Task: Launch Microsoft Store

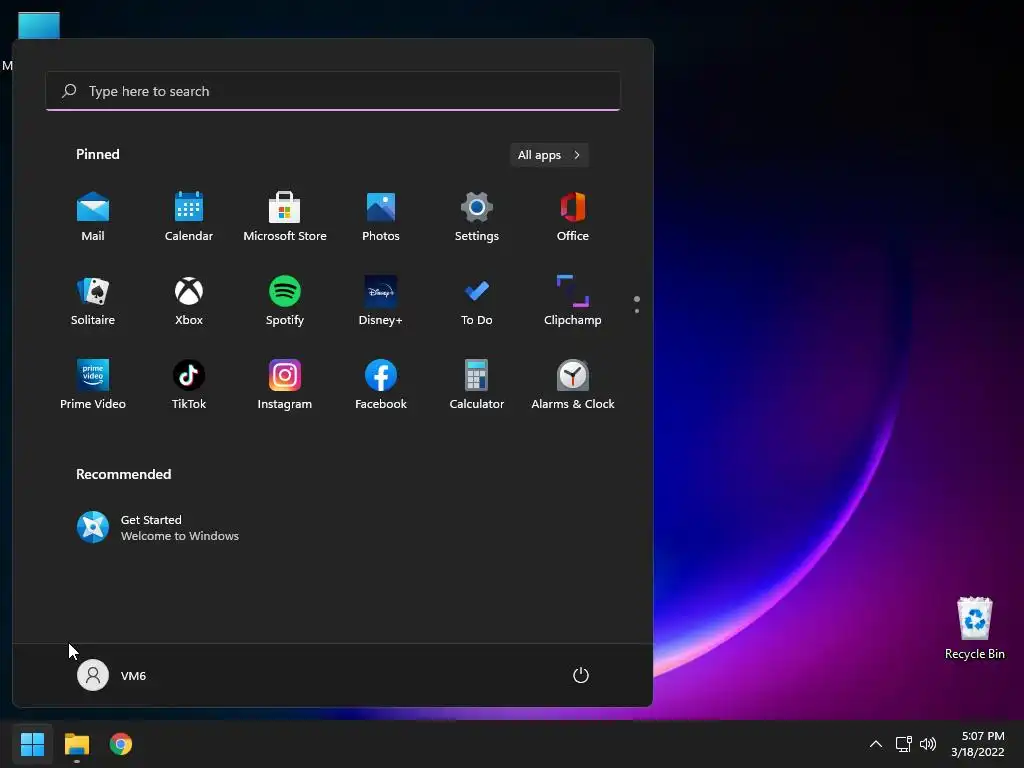Action: point(285,217)
